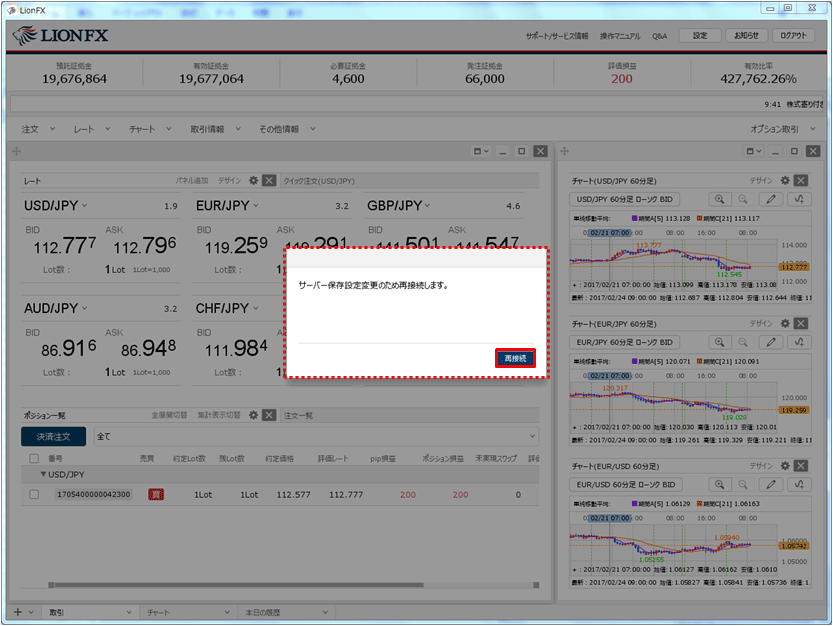
Task: Switch to クイック注文(USD/JPY) tab
Action: 319,181
